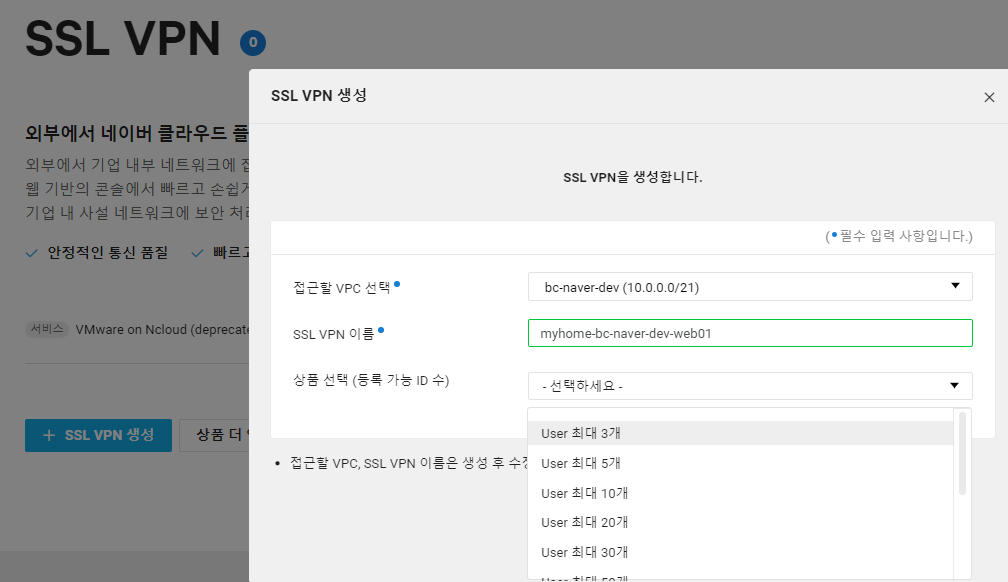Click the 0 count badge beside SSL VPN

[x=253, y=42]
